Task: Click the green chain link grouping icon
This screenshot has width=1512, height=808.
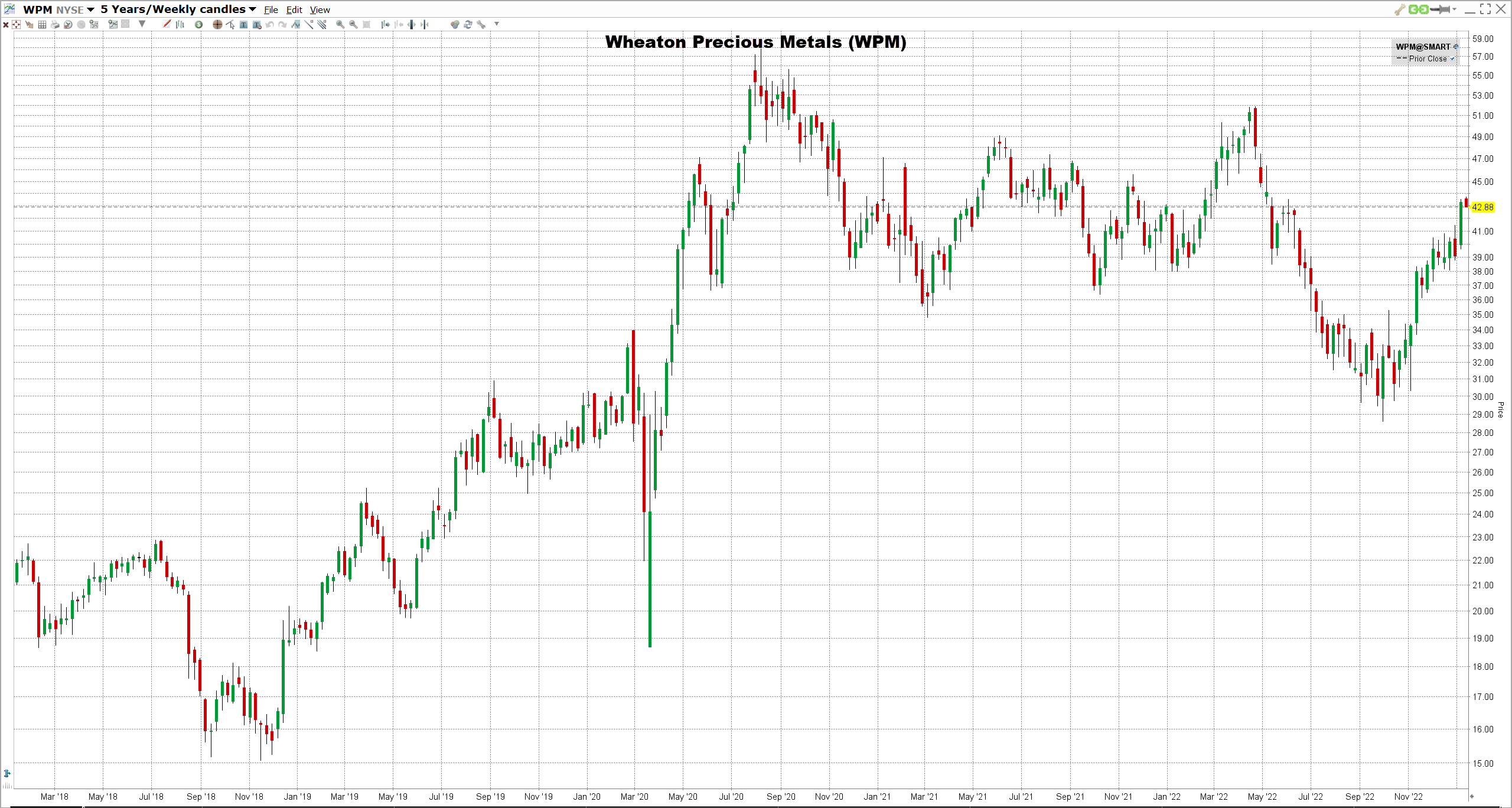Action: tap(1419, 9)
